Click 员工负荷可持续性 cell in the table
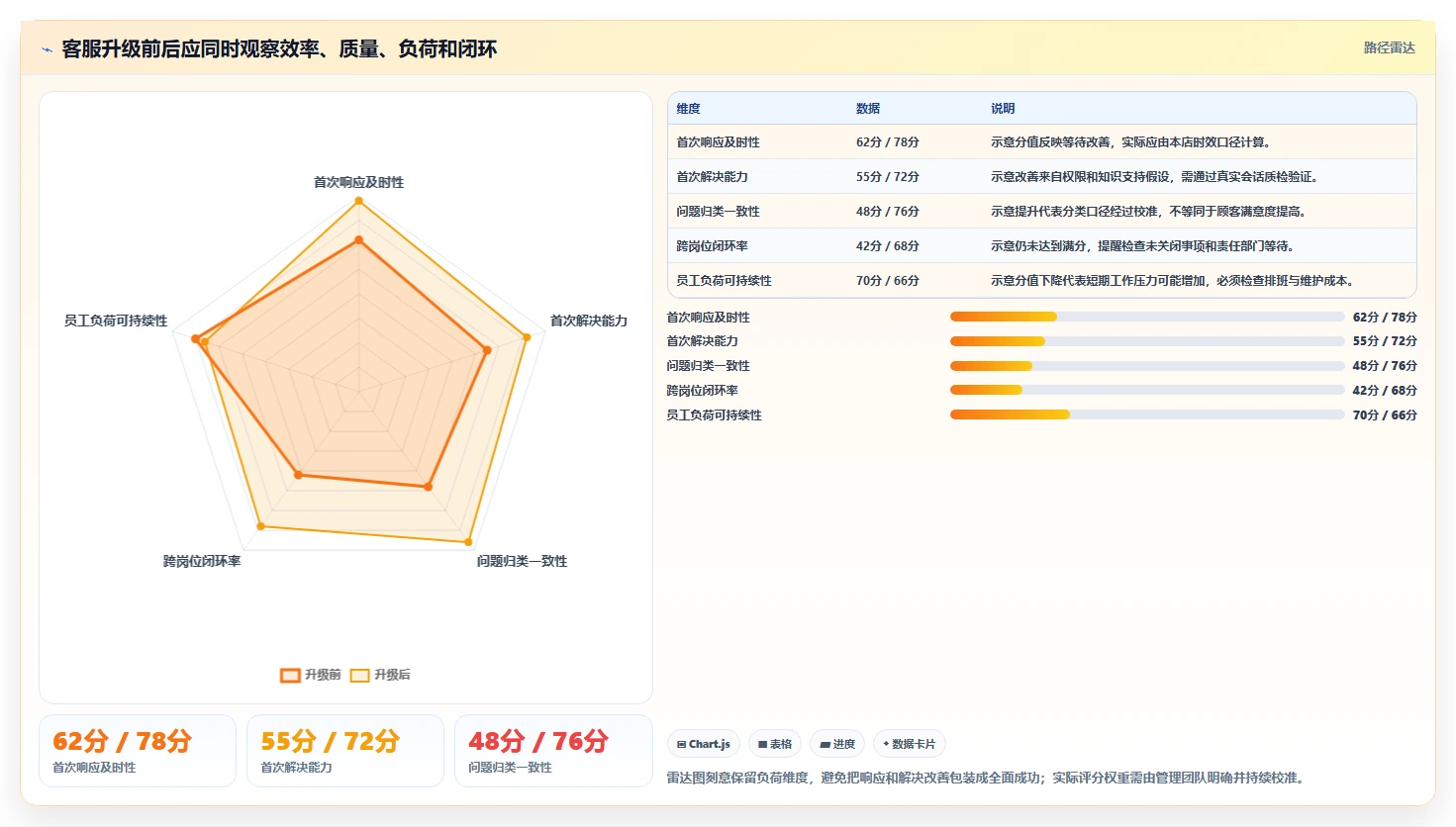The height and width of the screenshot is (827, 1456). [x=724, y=281]
